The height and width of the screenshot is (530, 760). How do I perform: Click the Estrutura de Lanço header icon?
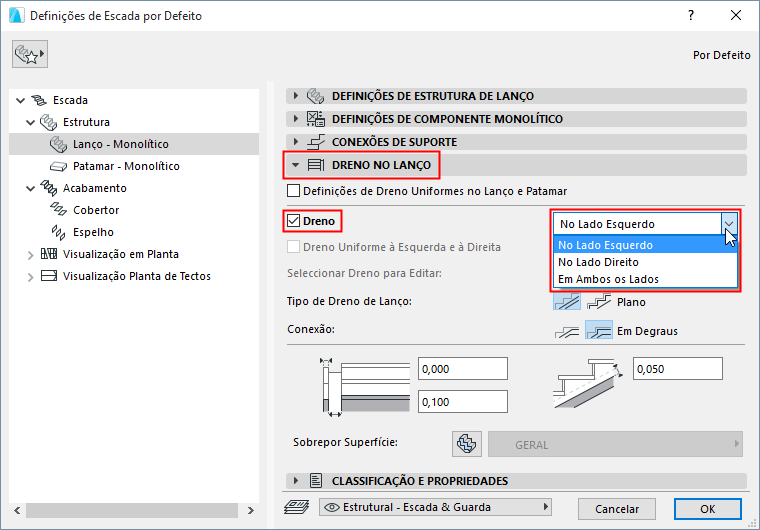pyautogui.click(x=316, y=96)
